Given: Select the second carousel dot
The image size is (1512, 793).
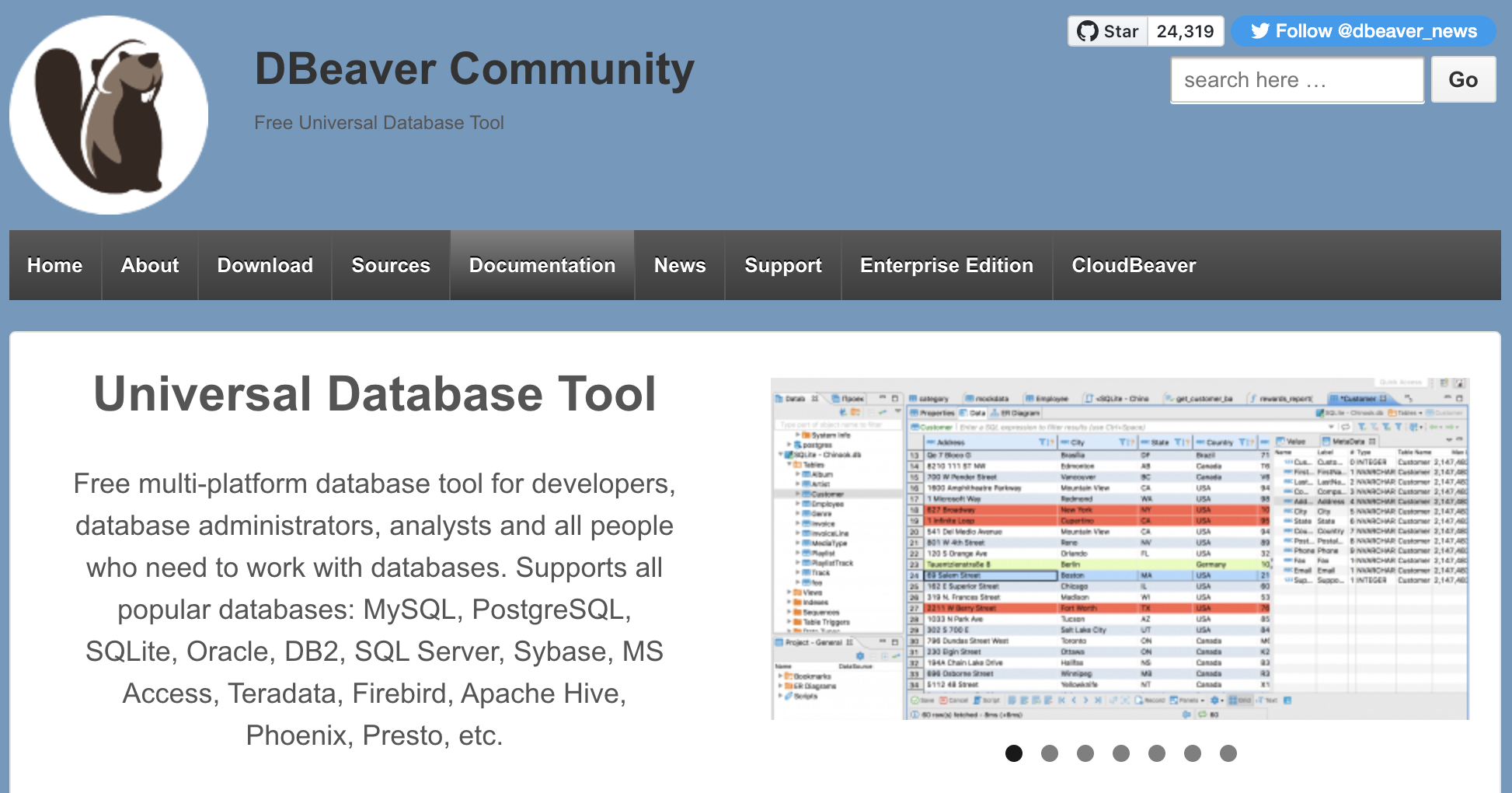Looking at the screenshot, I should 1050,753.
